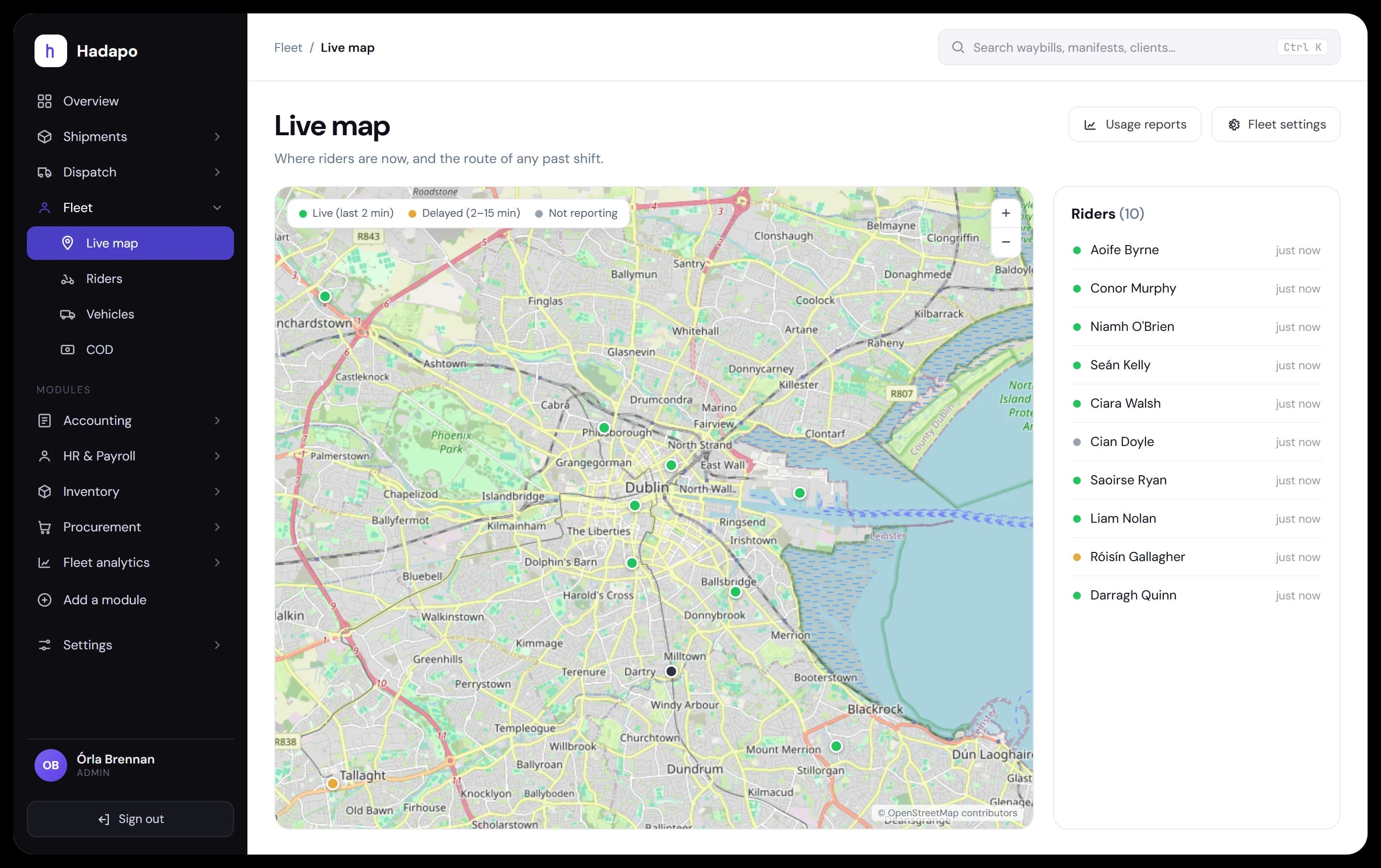This screenshot has width=1381, height=868.
Task: Click the Dispatch truck icon
Action: pyautogui.click(x=44, y=172)
